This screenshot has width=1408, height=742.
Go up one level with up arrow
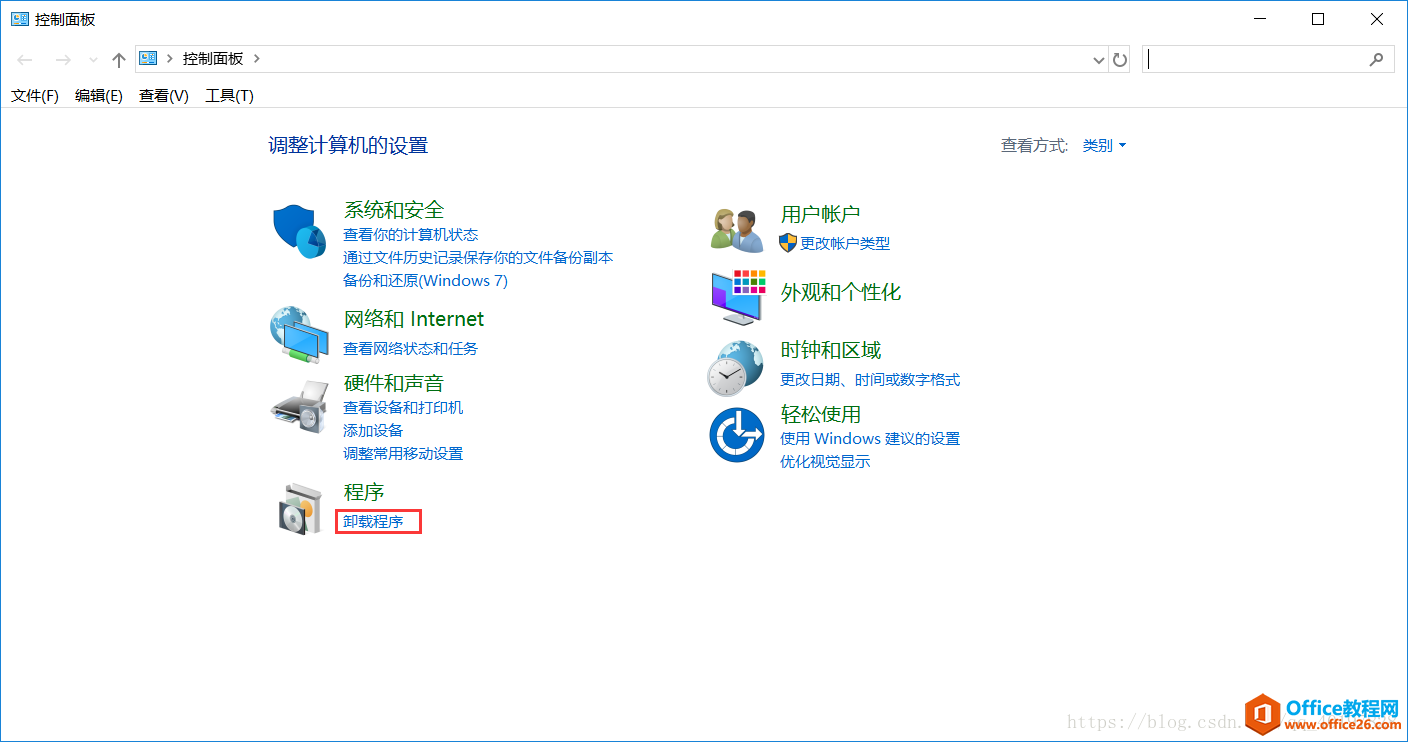tap(119, 60)
